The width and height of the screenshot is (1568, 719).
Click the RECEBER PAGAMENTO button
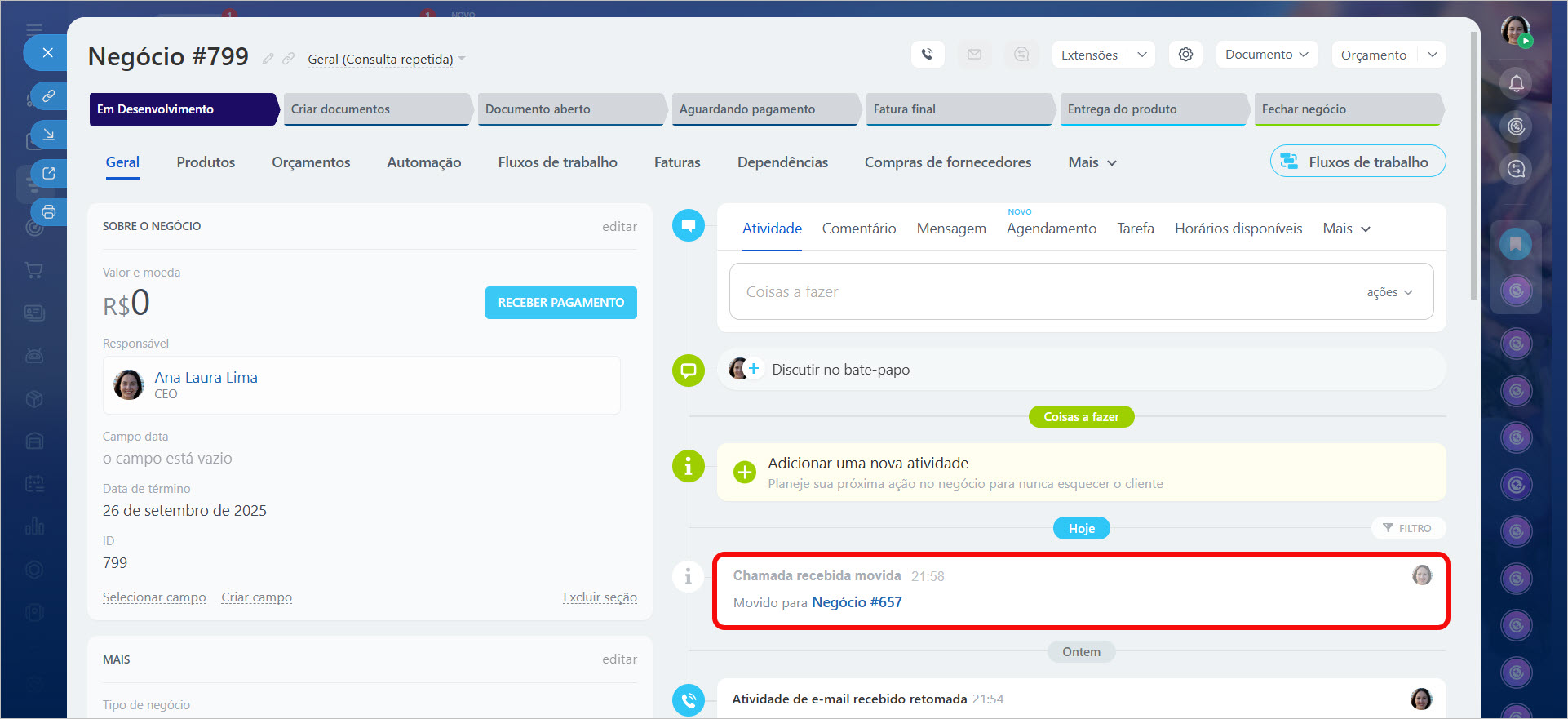coord(560,303)
